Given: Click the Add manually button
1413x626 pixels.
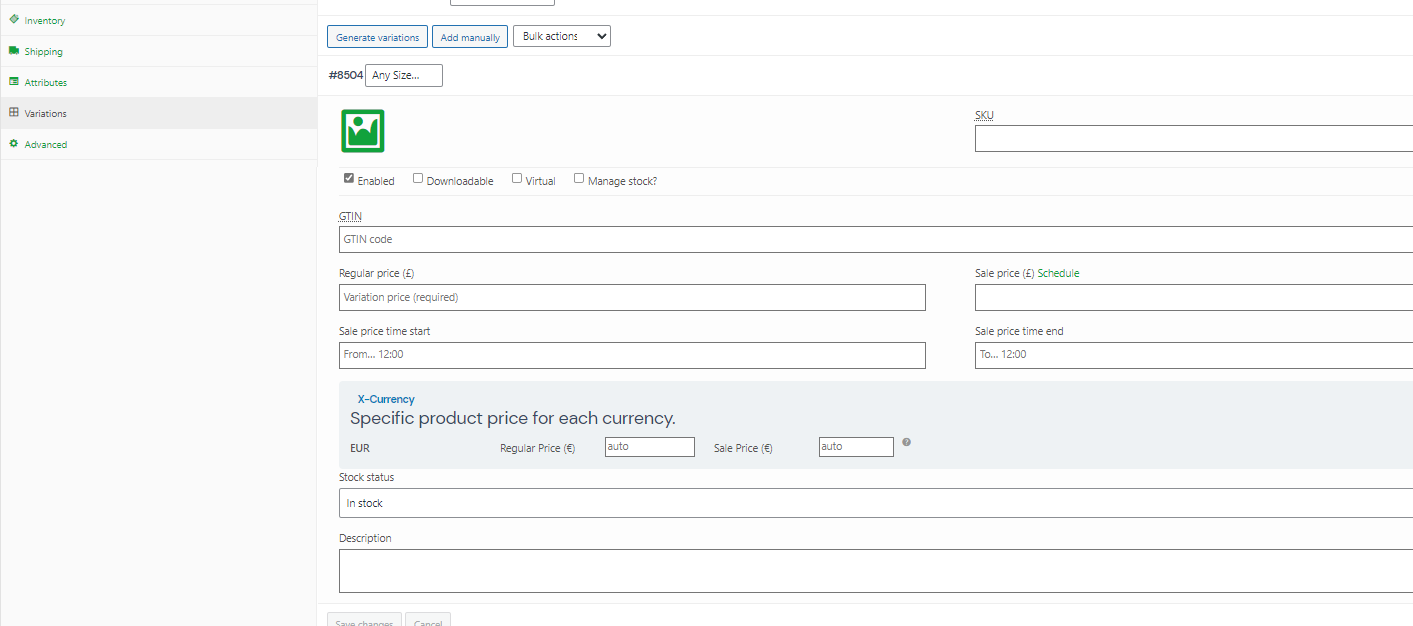Looking at the screenshot, I should click(470, 37).
